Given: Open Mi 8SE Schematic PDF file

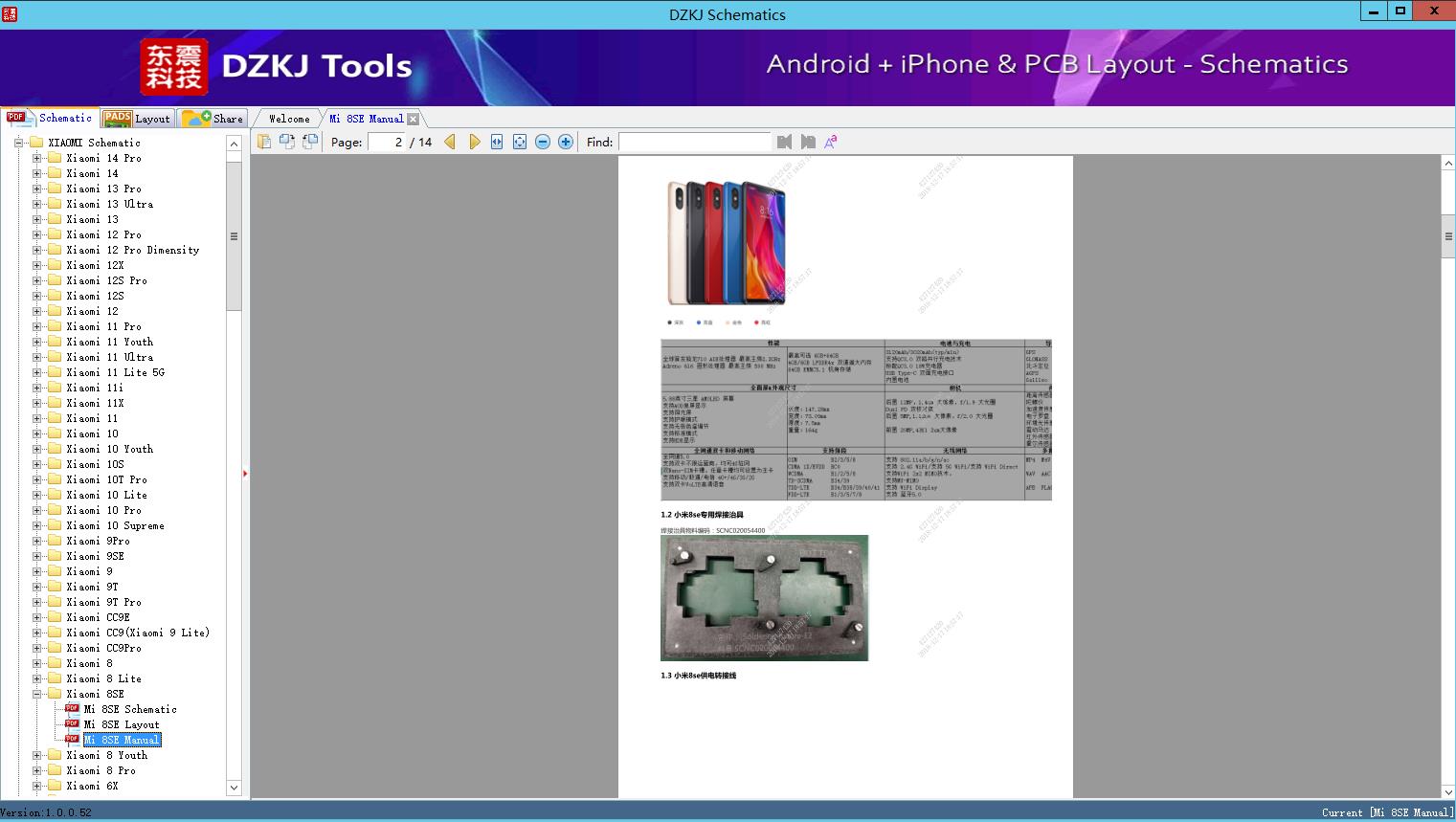Looking at the screenshot, I should pos(130,709).
